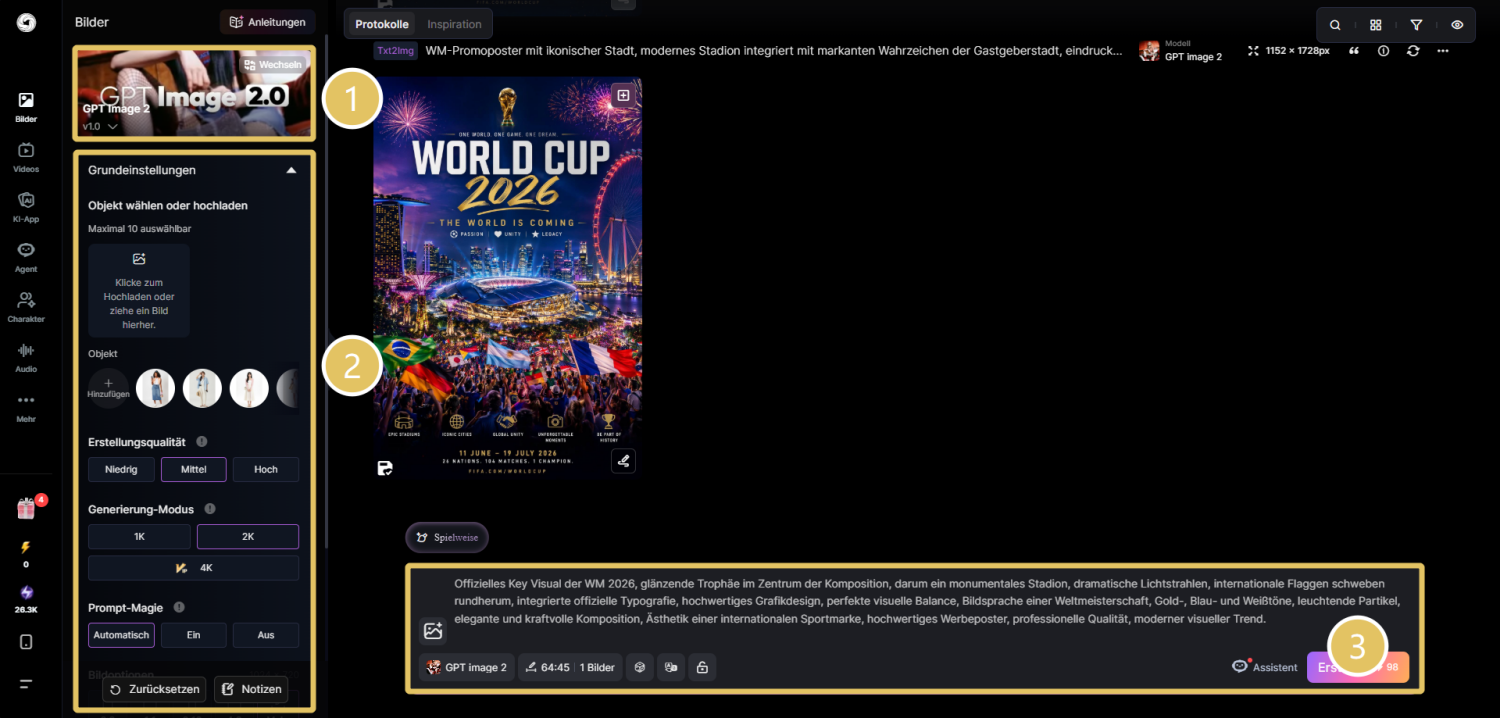The image size is (1500, 718).
Task: Open the Videos section in sidebar
Action: click(x=26, y=157)
